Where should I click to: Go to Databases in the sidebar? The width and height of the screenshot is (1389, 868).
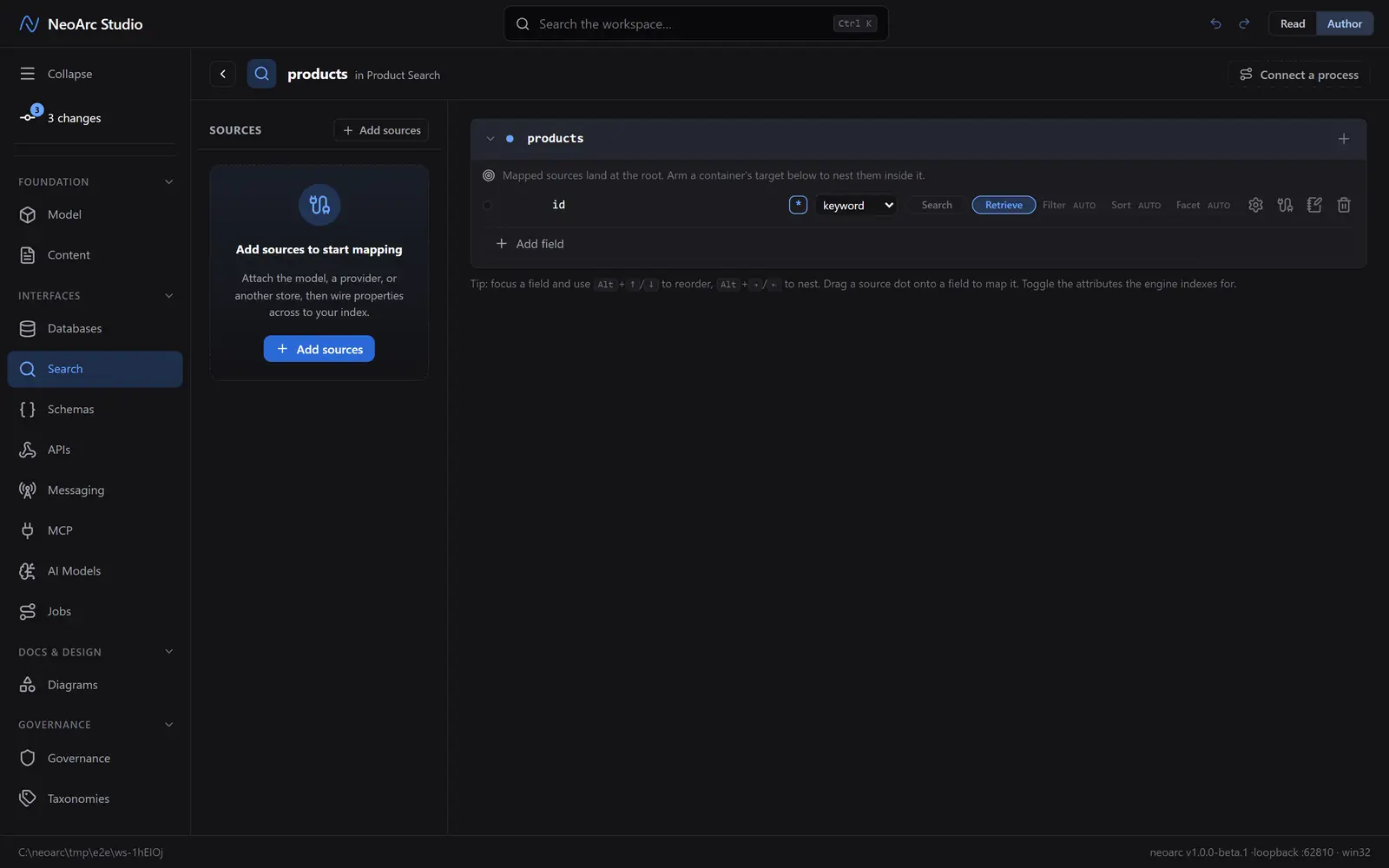pos(95,328)
